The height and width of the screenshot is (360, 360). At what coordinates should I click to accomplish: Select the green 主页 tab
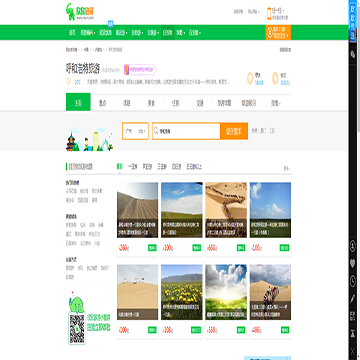[78, 102]
